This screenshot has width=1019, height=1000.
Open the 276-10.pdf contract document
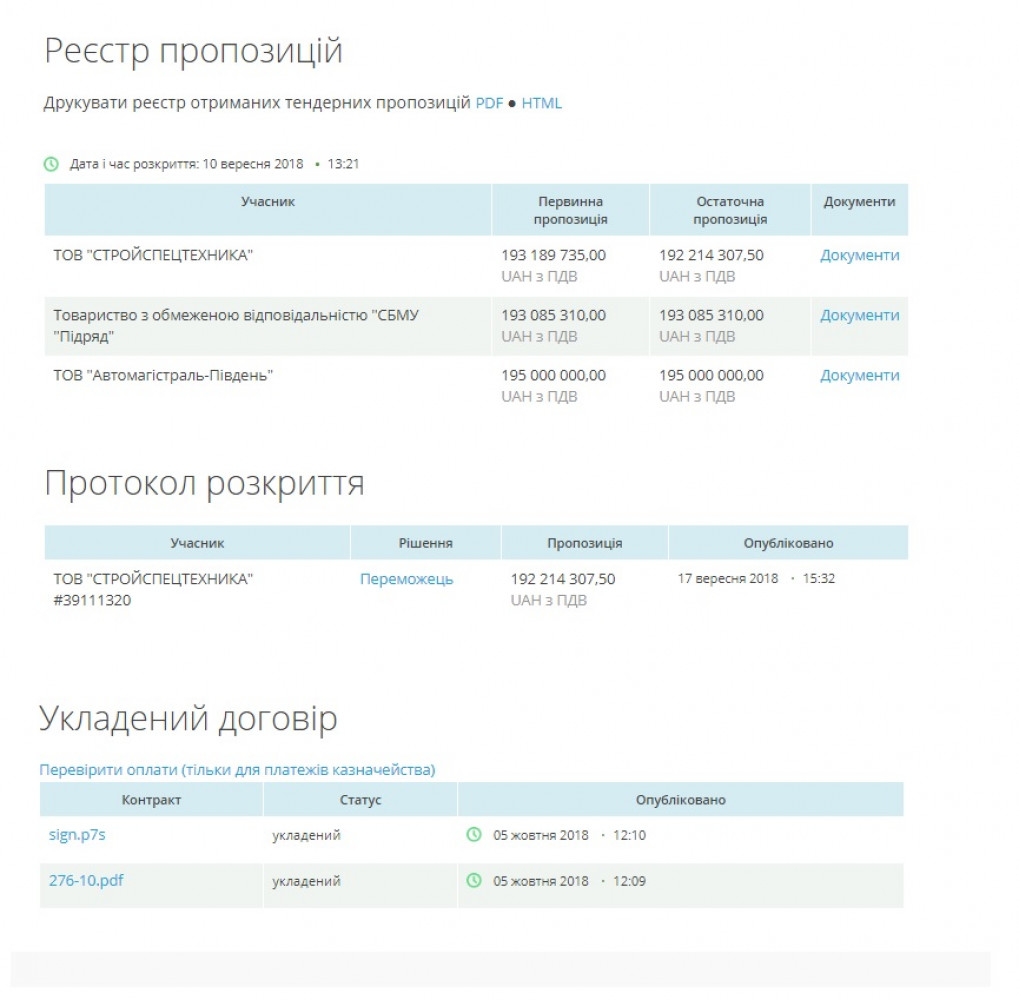(x=86, y=881)
